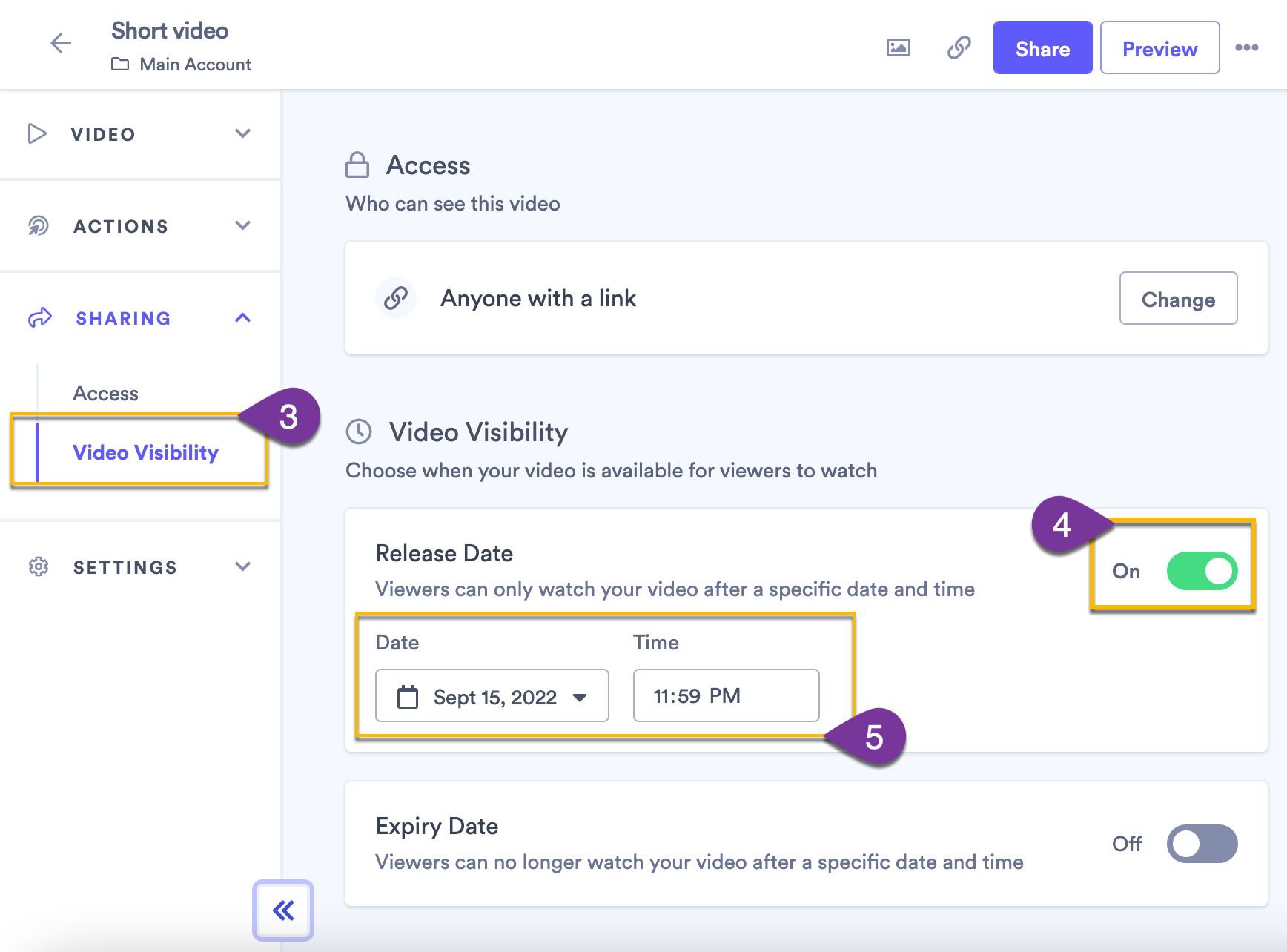The width and height of the screenshot is (1287, 952).
Task: Select Video Visibility in the sidebar
Action: (x=145, y=452)
